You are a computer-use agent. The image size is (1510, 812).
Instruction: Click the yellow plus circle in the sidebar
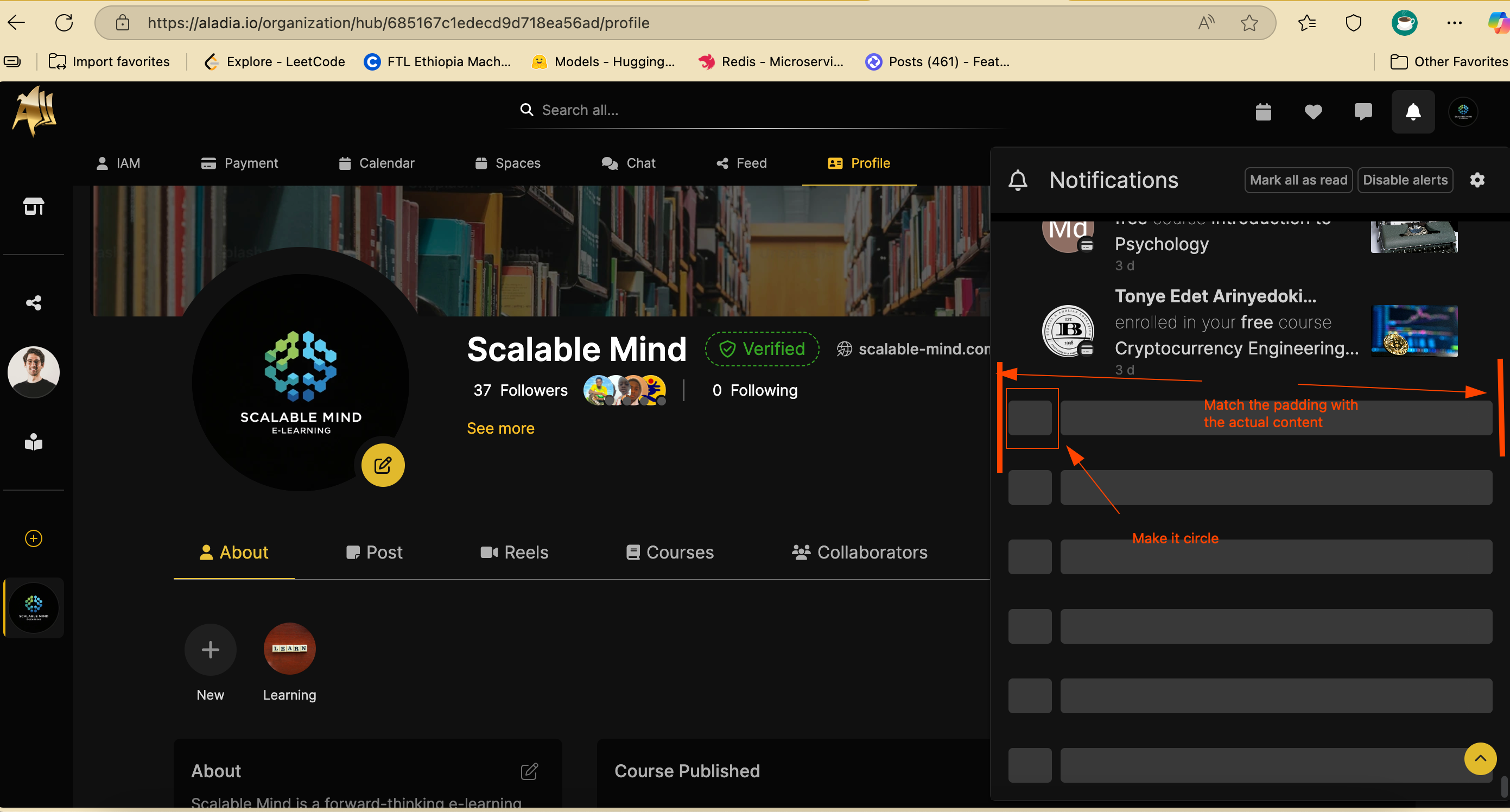tap(34, 538)
